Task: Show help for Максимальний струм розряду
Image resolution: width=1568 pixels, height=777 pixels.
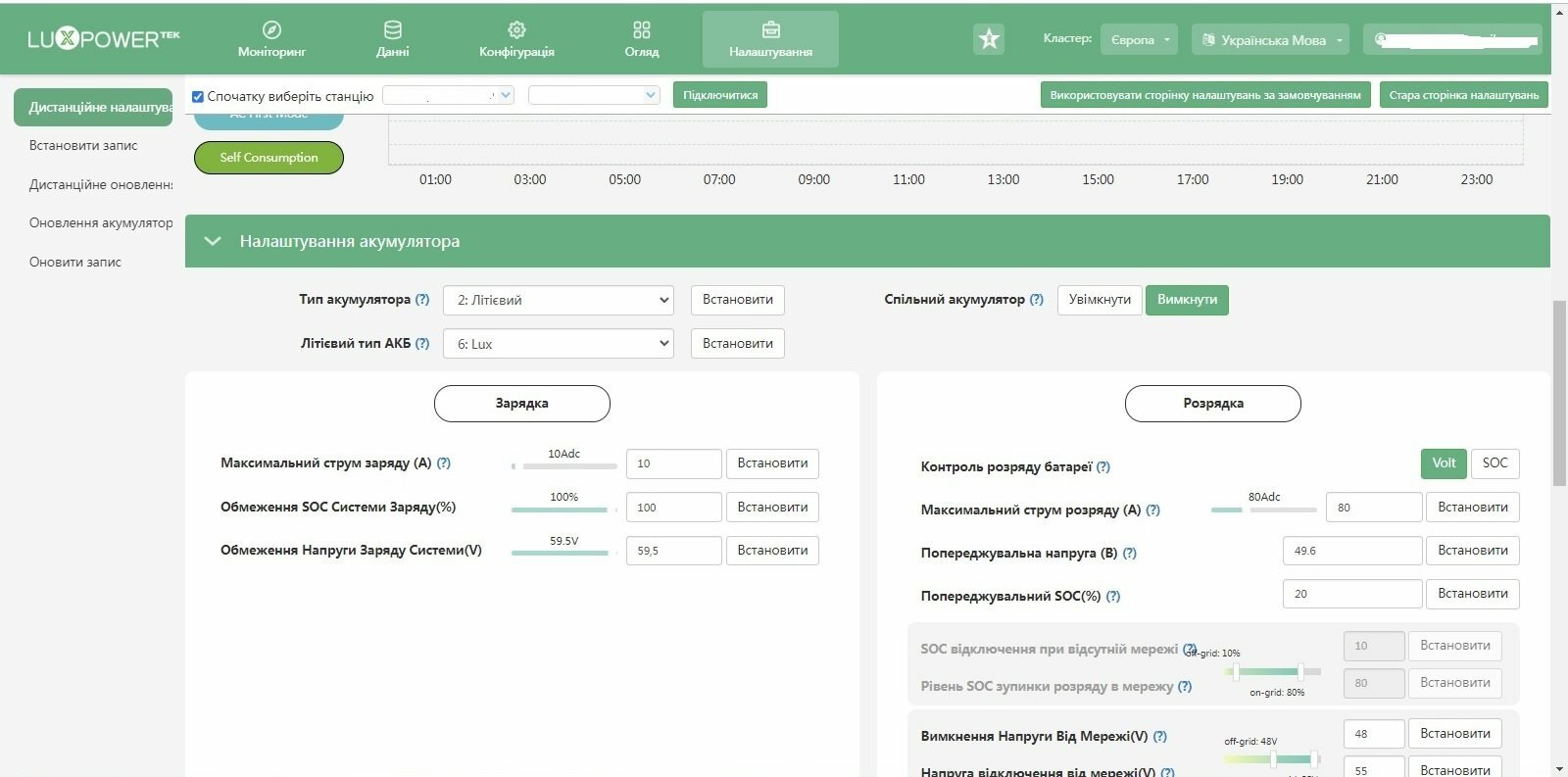Action: (x=1153, y=510)
